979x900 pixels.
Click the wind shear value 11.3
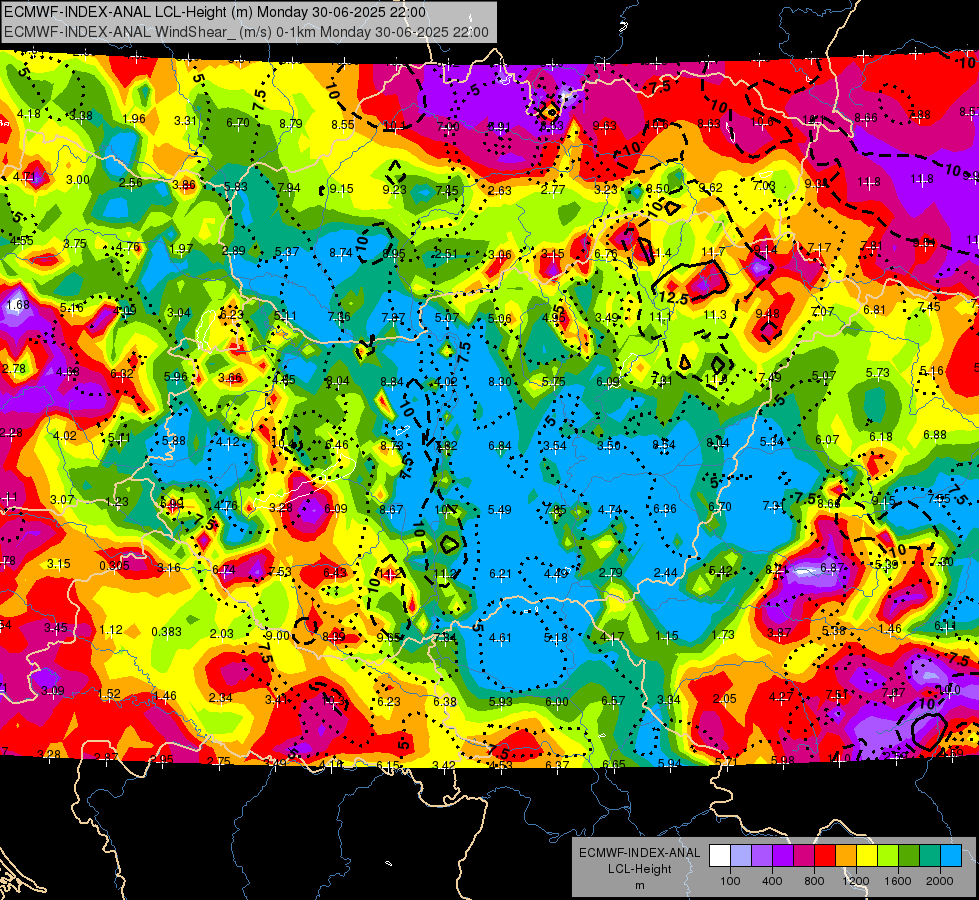click(x=715, y=314)
